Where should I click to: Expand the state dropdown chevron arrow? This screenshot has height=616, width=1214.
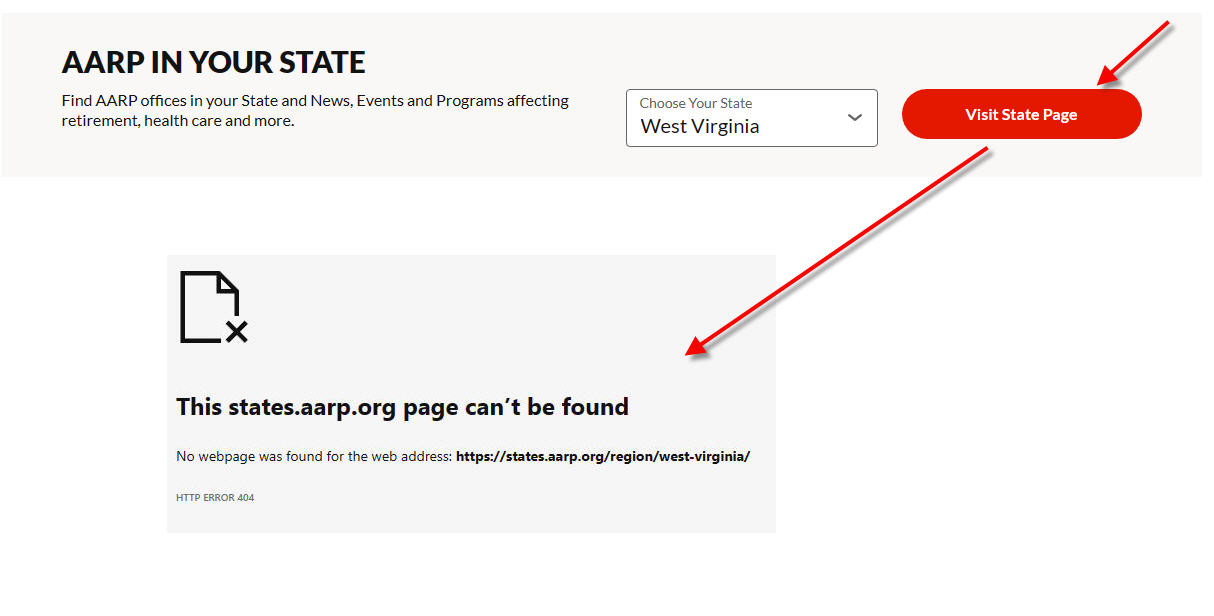(x=854, y=117)
